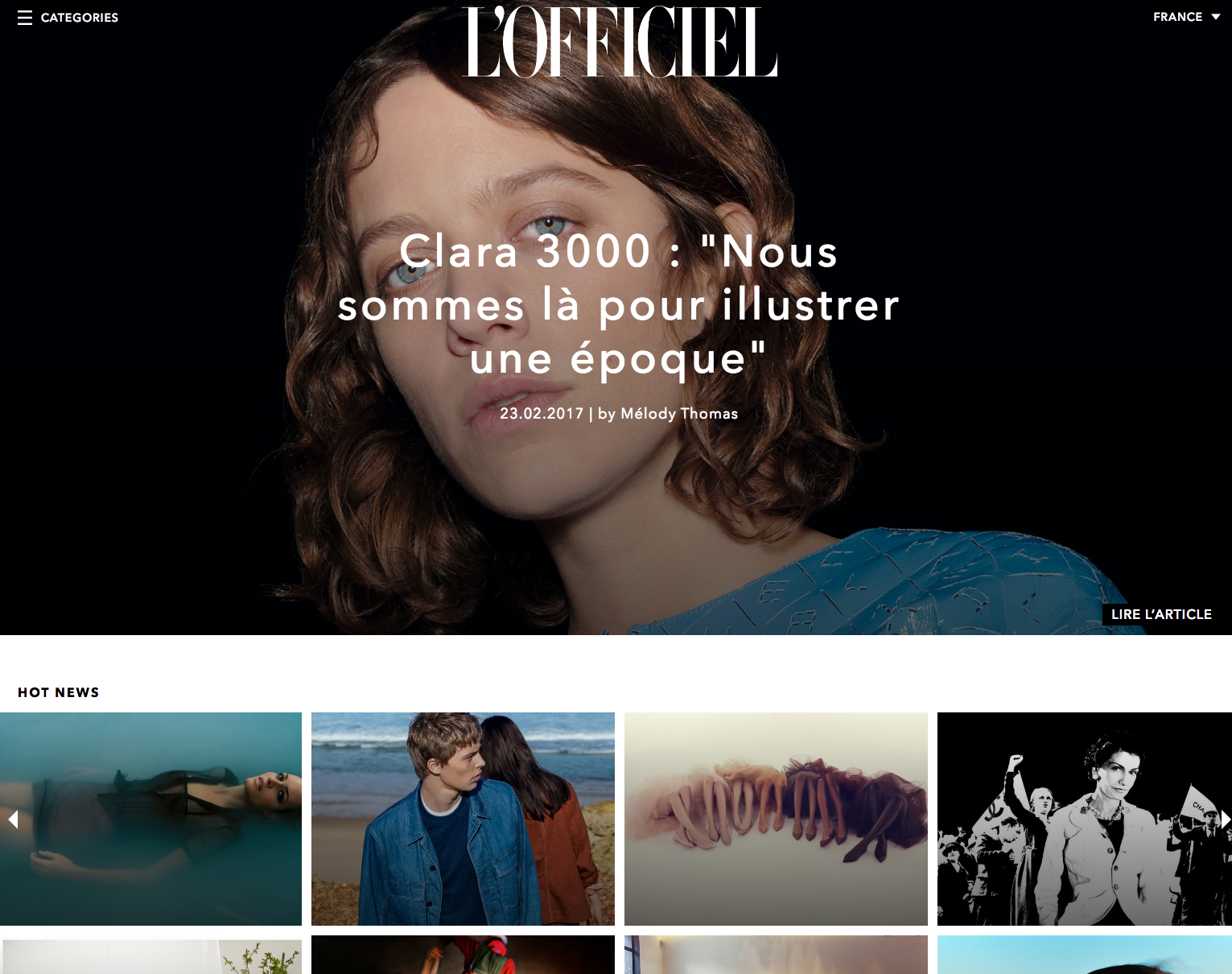Open the hamburger categories menu icon
The image size is (1232, 974).
tap(25, 18)
